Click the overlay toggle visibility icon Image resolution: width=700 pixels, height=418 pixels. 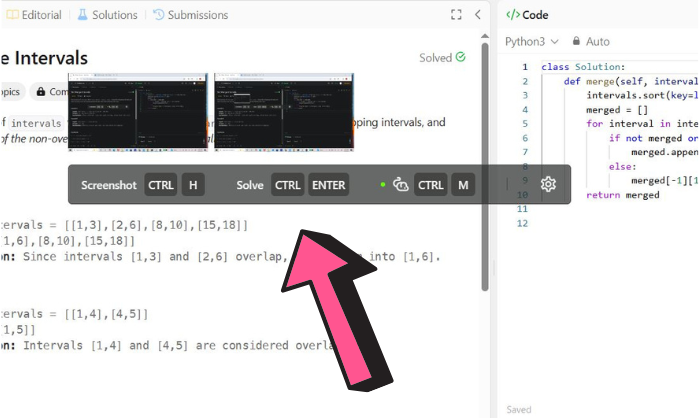401,185
